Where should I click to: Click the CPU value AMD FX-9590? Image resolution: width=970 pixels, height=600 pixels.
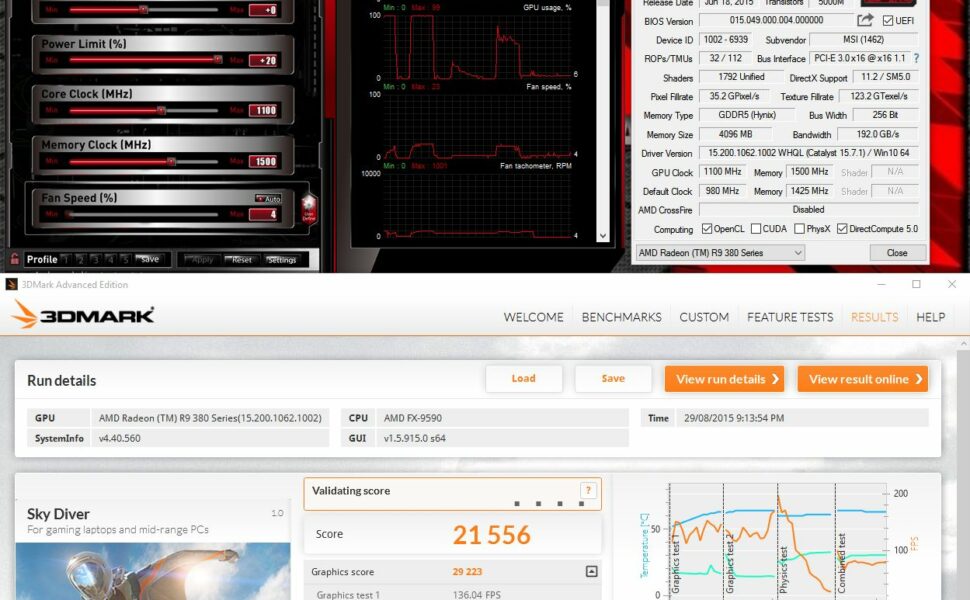413,418
